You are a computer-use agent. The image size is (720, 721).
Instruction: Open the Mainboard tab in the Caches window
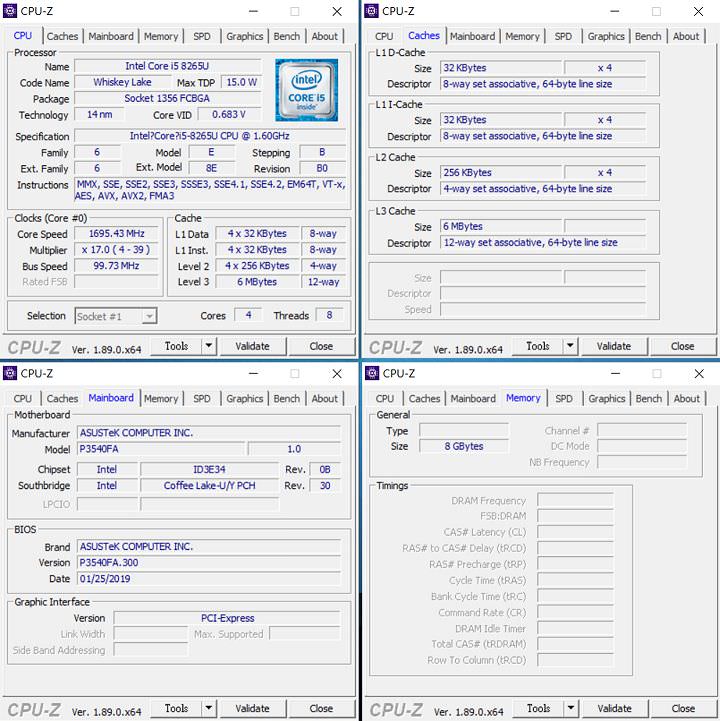click(472, 36)
